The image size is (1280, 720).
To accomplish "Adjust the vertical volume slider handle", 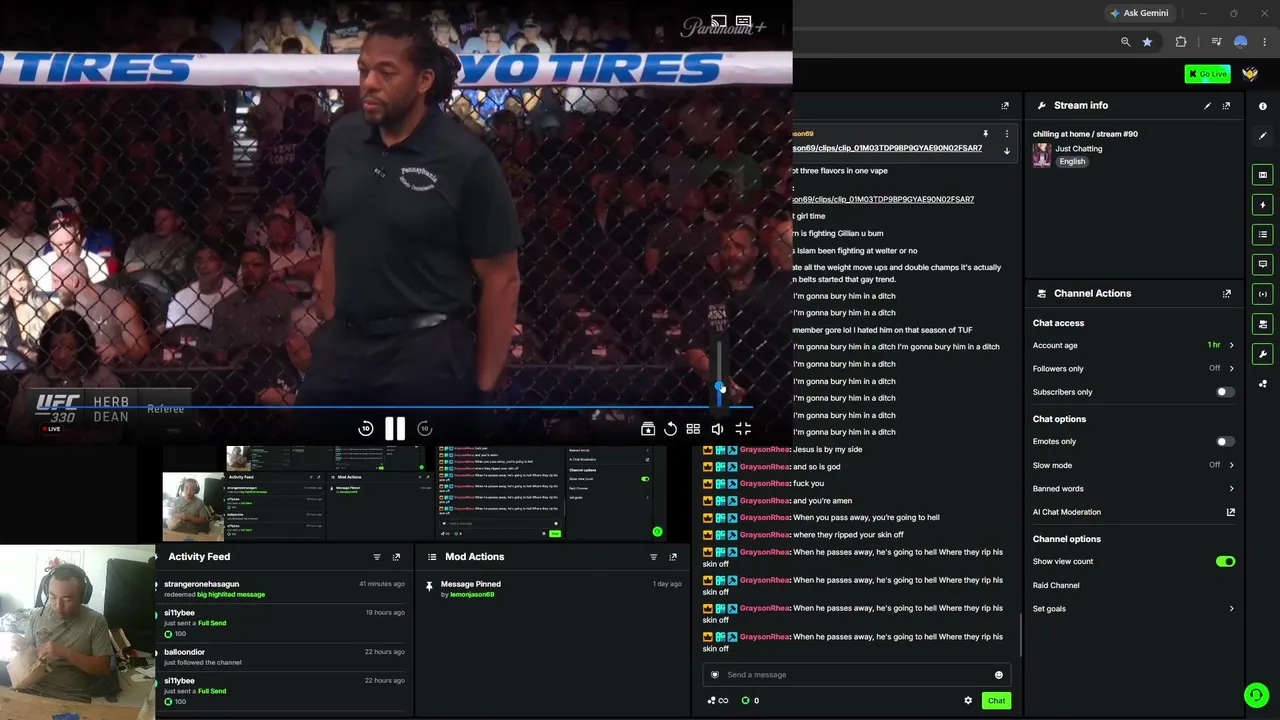I will (x=719, y=386).
